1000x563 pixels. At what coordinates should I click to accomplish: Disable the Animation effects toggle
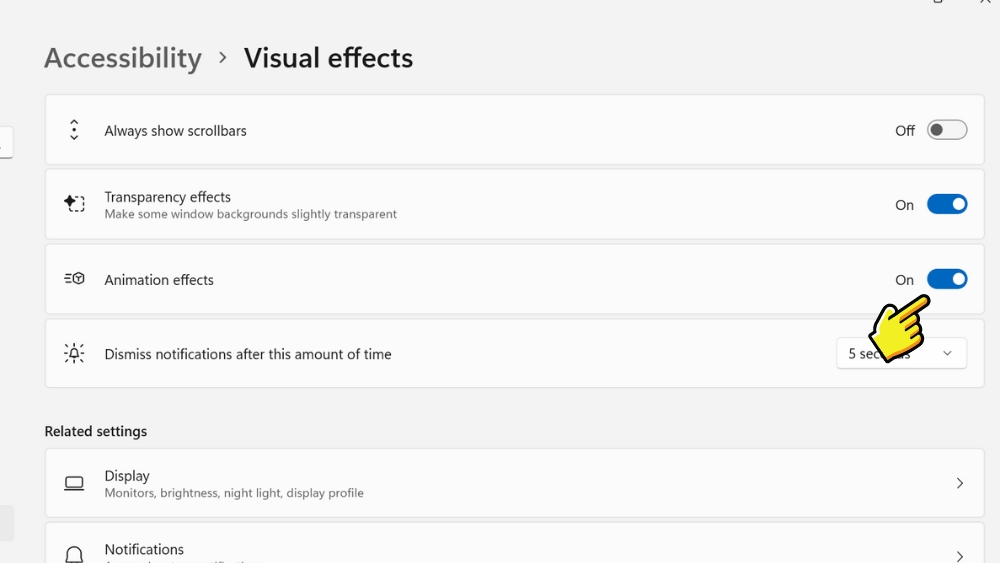coord(946,279)
